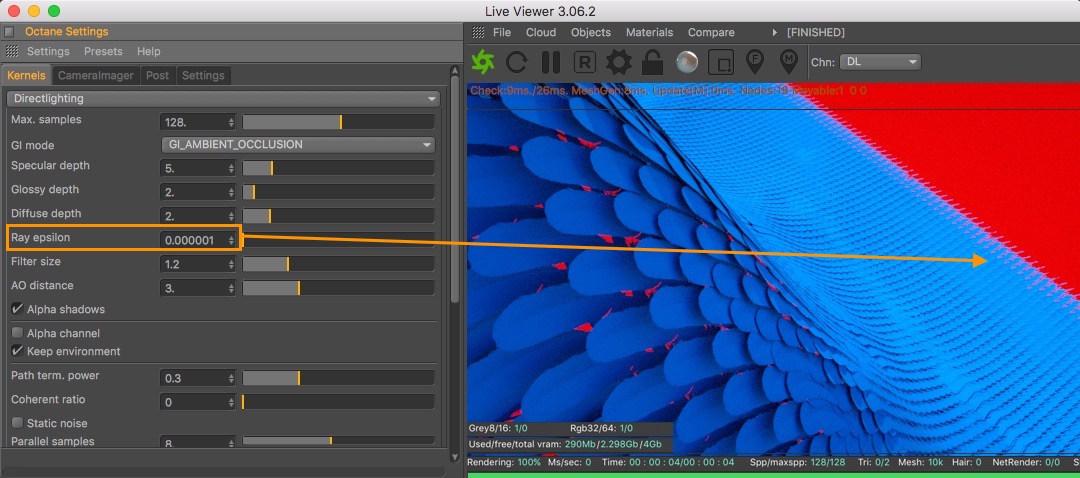This screenshot has width=1080, height=478.
Task: Click the Max. samples slider
Action: tap(338, 123)
